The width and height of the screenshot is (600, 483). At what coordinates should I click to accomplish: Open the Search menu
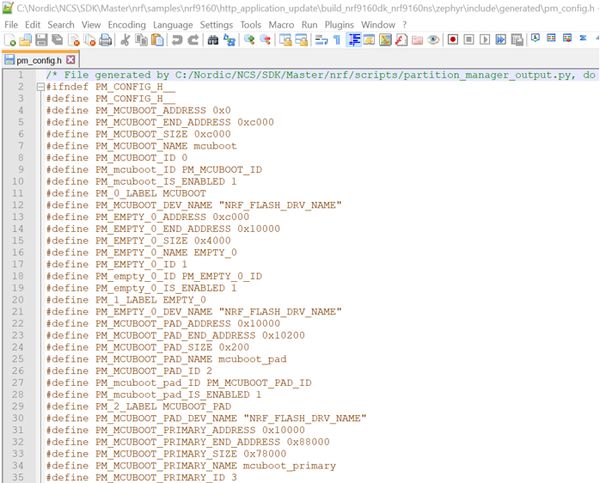pos(61,24)
